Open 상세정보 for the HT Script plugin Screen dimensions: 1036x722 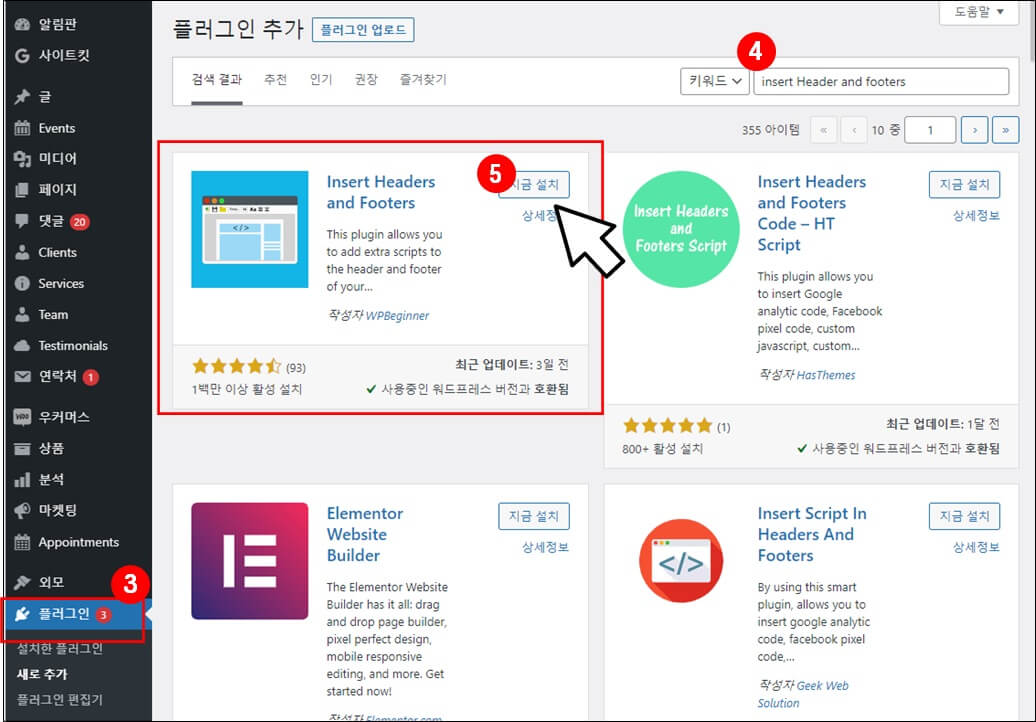click(x=976, y=215)
